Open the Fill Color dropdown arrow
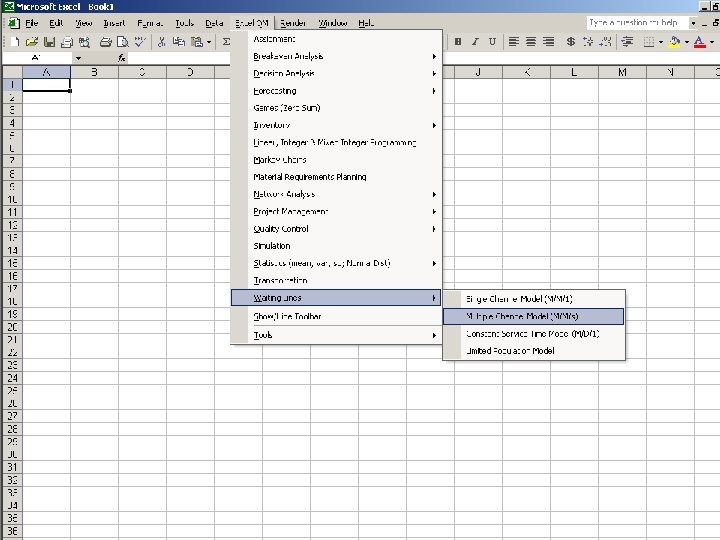Viewport: 720px width, 540px height. 687,42
